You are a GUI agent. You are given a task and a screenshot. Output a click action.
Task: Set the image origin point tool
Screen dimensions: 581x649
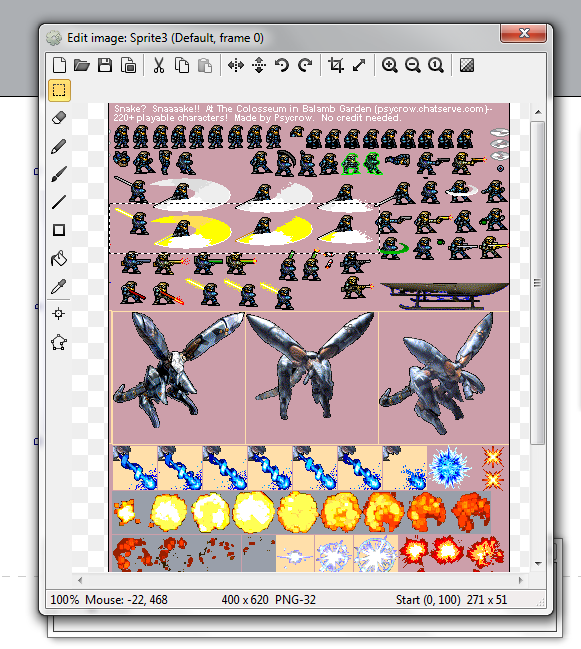click(59, 314)
